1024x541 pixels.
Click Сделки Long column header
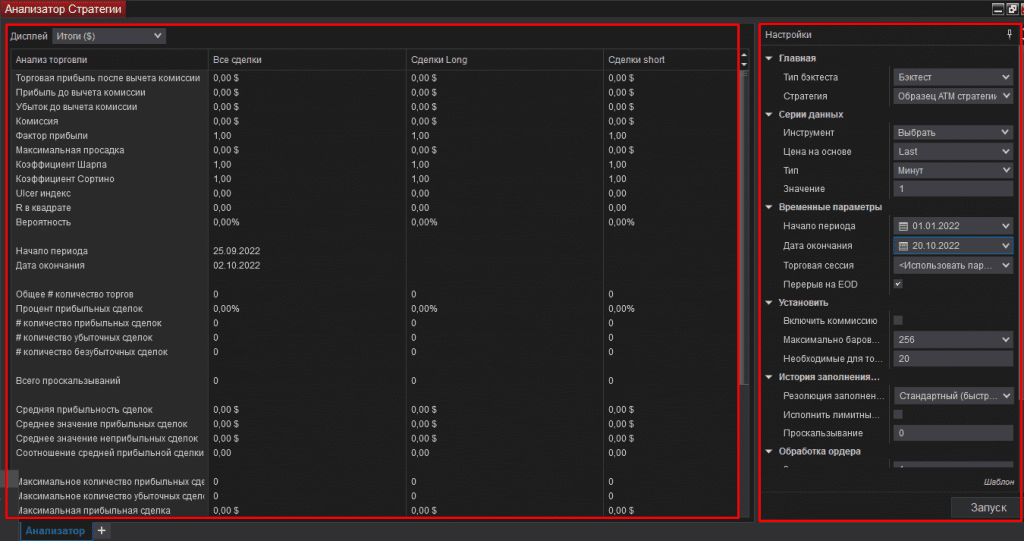point(505,59)
